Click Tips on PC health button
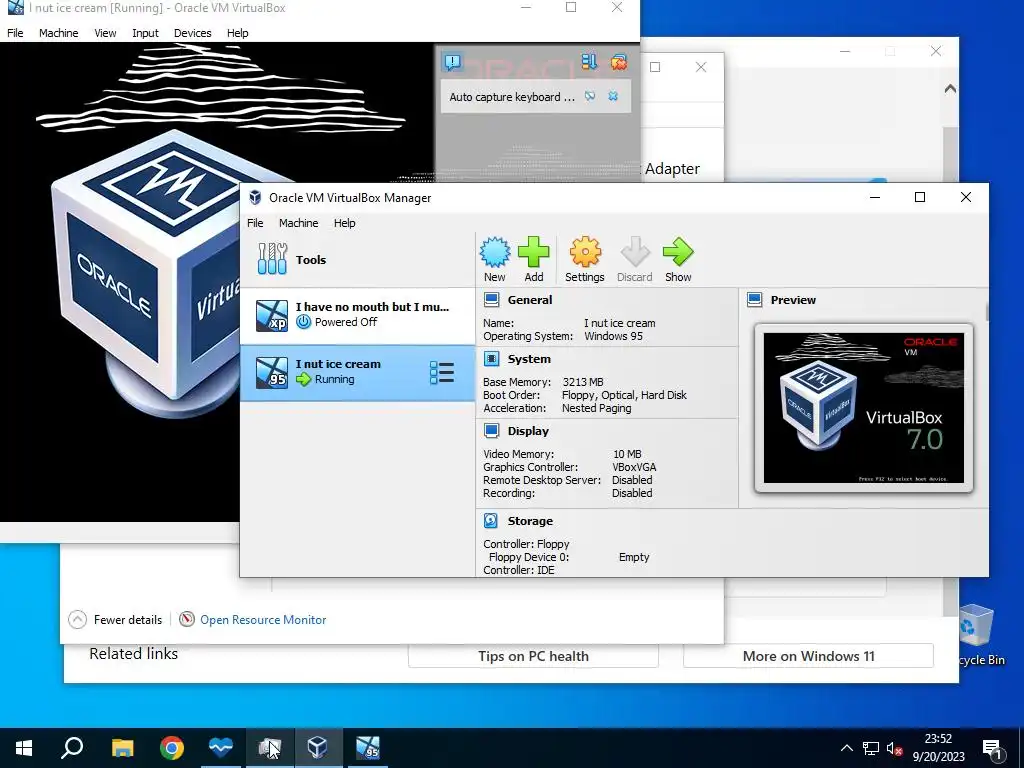The height and width of the screenshot is (768, 1024). (x=533, y=656)
